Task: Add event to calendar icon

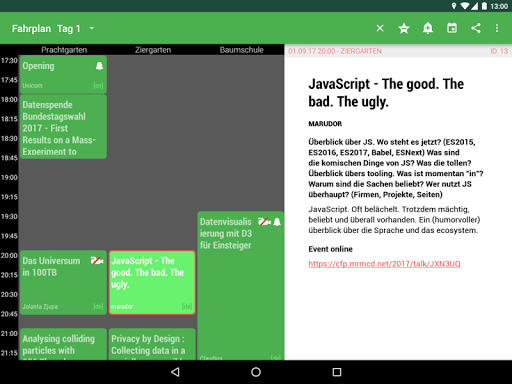Action: [452, 28]
